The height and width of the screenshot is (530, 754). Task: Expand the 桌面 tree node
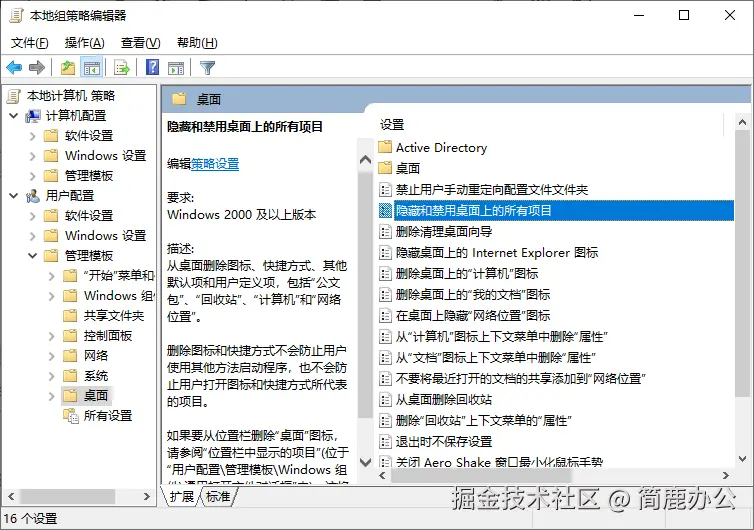pos(51,396)
